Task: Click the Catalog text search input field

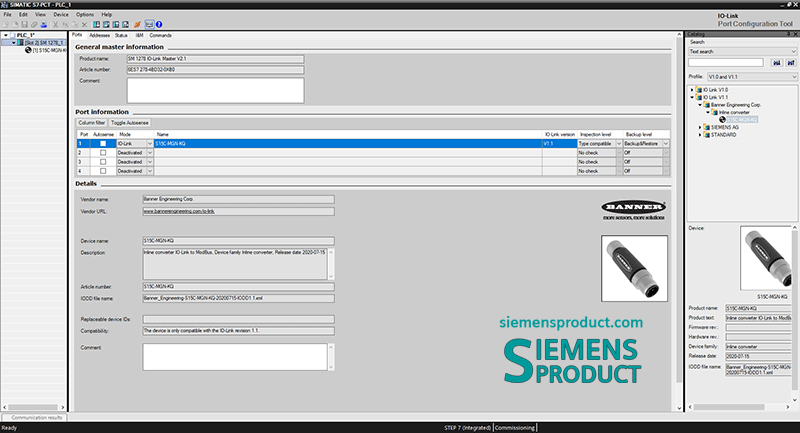Action: (726, 63)
